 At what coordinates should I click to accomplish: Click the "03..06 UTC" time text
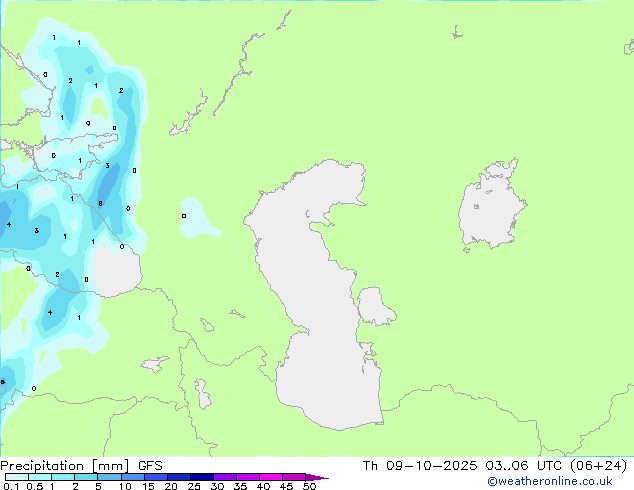(x=523, y=466)
